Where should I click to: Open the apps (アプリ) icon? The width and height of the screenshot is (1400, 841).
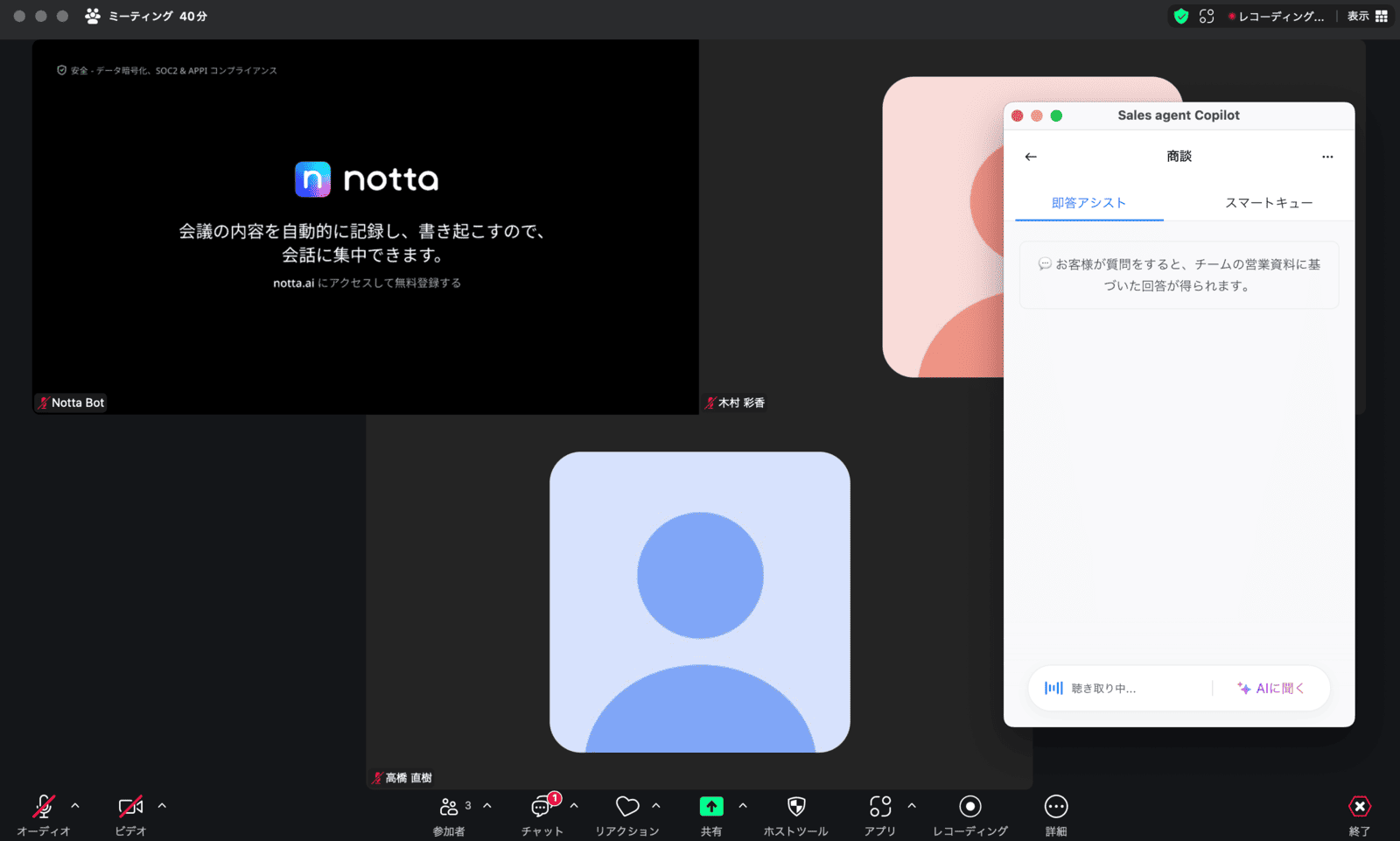tap(880, 806)
